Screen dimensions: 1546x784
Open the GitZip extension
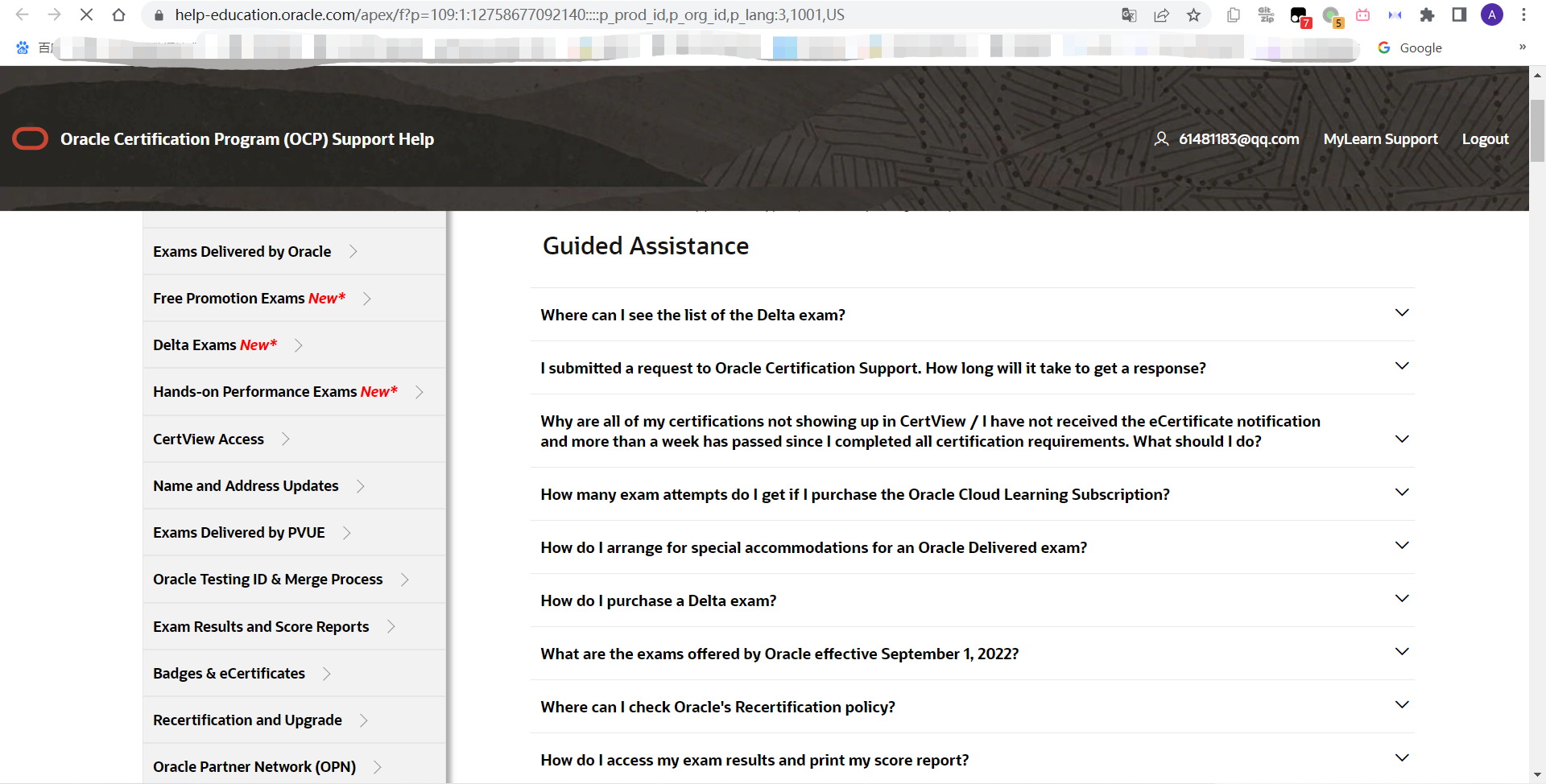tap(1266, 15)
